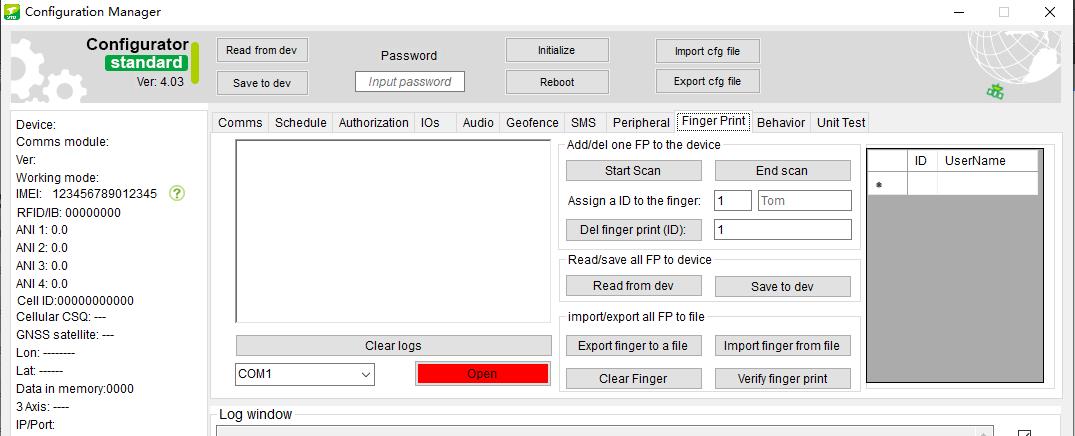Select the IOs tab
This screenshot has height=436, width=1075.
click(x=431, y=123)
